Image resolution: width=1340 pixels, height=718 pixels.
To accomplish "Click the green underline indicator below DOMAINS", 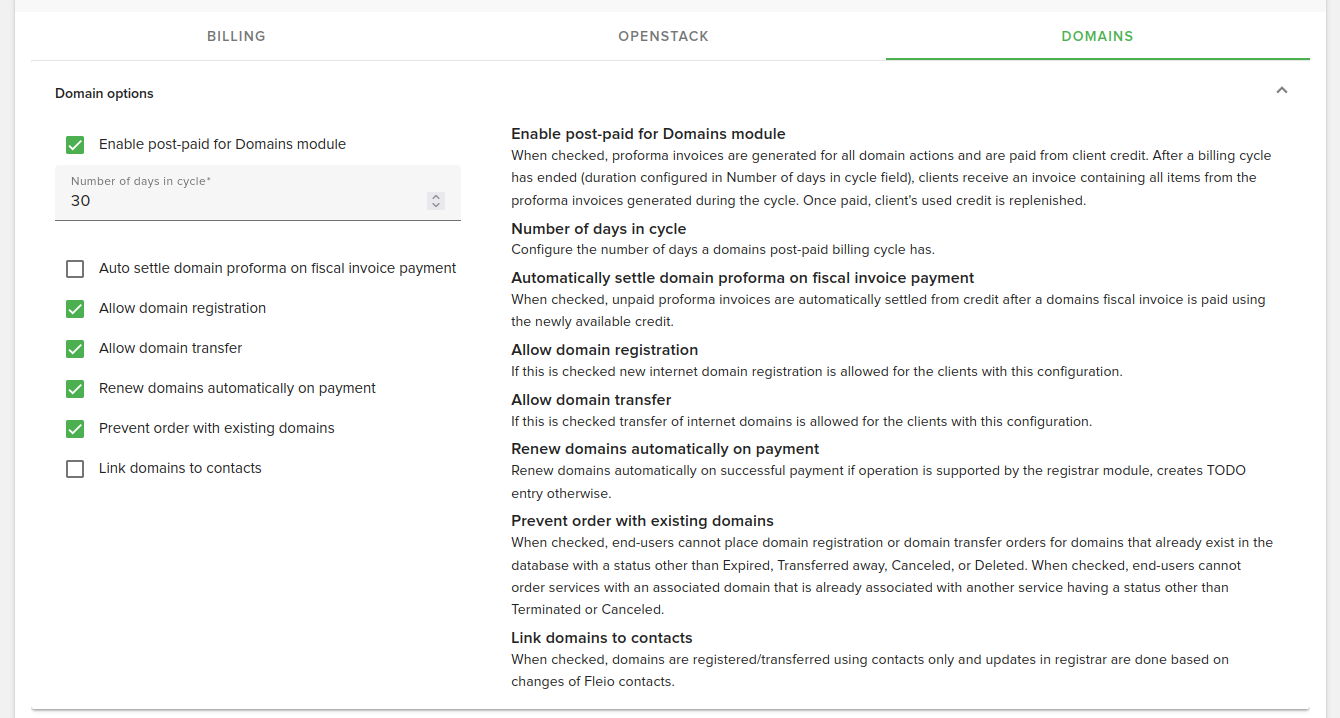I will coord(1097,59).
